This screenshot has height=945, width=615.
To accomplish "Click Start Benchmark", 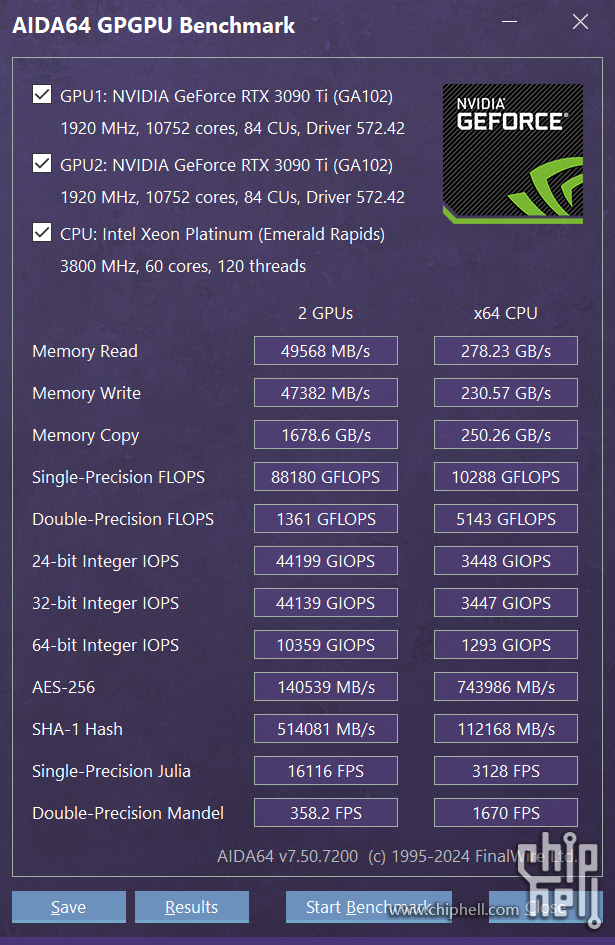I will tap(368, 907).
